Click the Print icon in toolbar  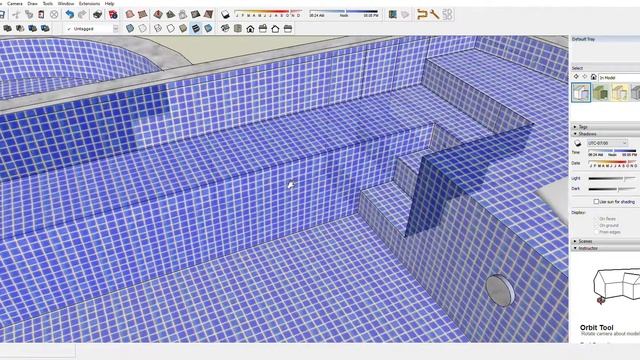tap(97, 15)
